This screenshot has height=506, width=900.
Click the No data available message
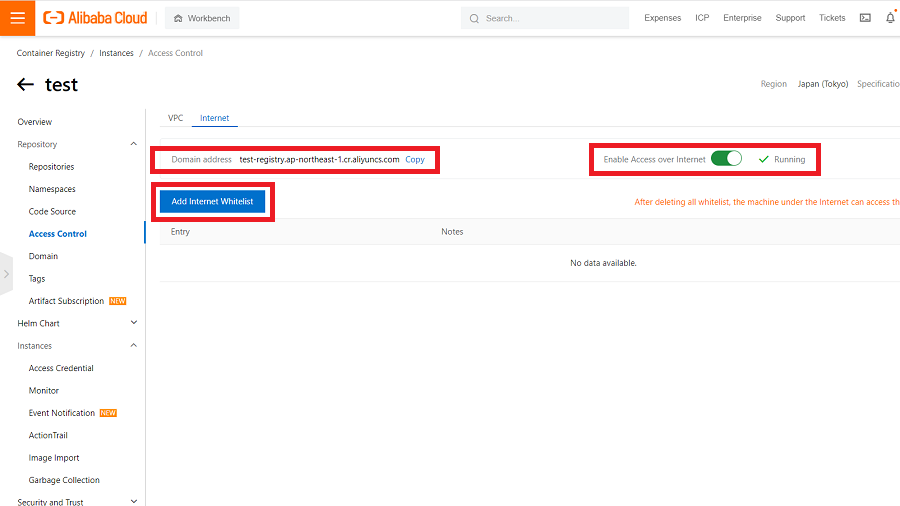pyautogui.click(x=603, y=263)
